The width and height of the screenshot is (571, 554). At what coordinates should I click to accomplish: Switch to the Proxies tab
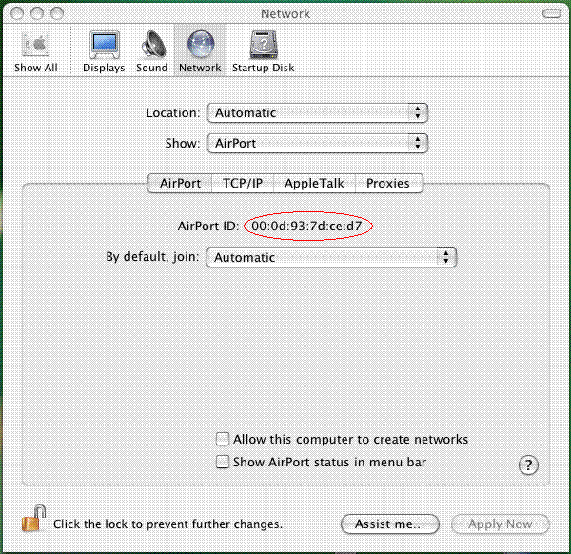pyautogui.click(x=389, y=183)
